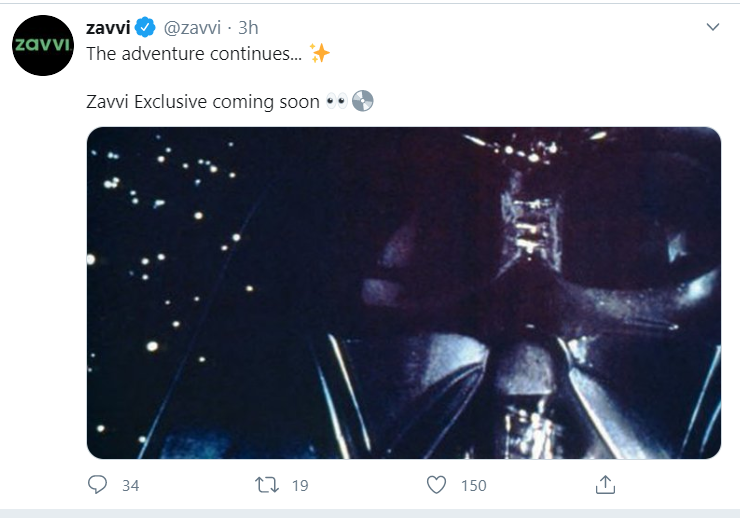740x518 pixels.
Task: Click the blue verified badge
Action: [146, 27]
